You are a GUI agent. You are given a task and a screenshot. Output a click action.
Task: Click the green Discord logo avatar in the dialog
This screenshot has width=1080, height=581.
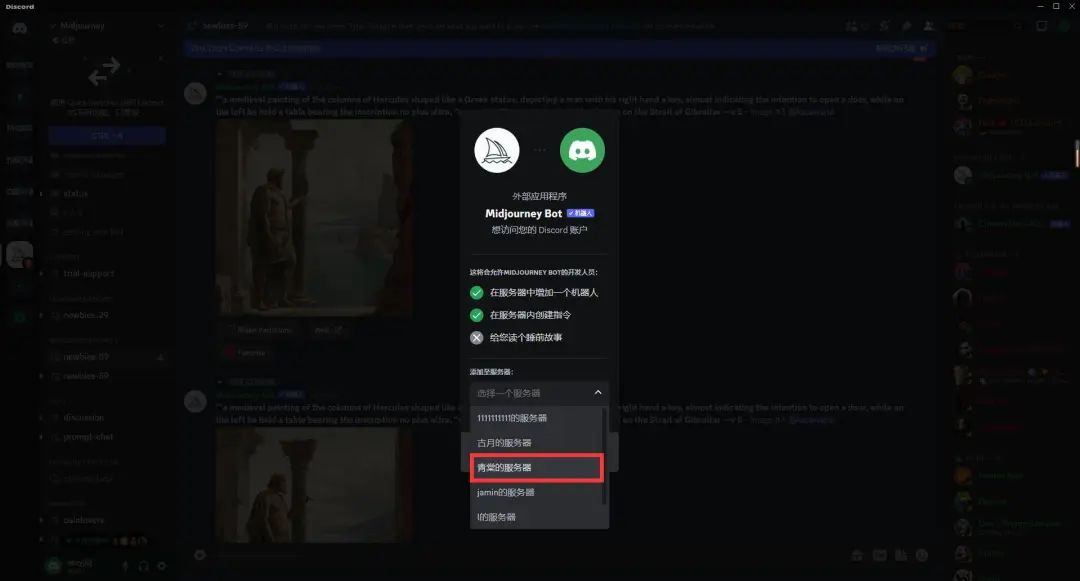coord(582,151)
